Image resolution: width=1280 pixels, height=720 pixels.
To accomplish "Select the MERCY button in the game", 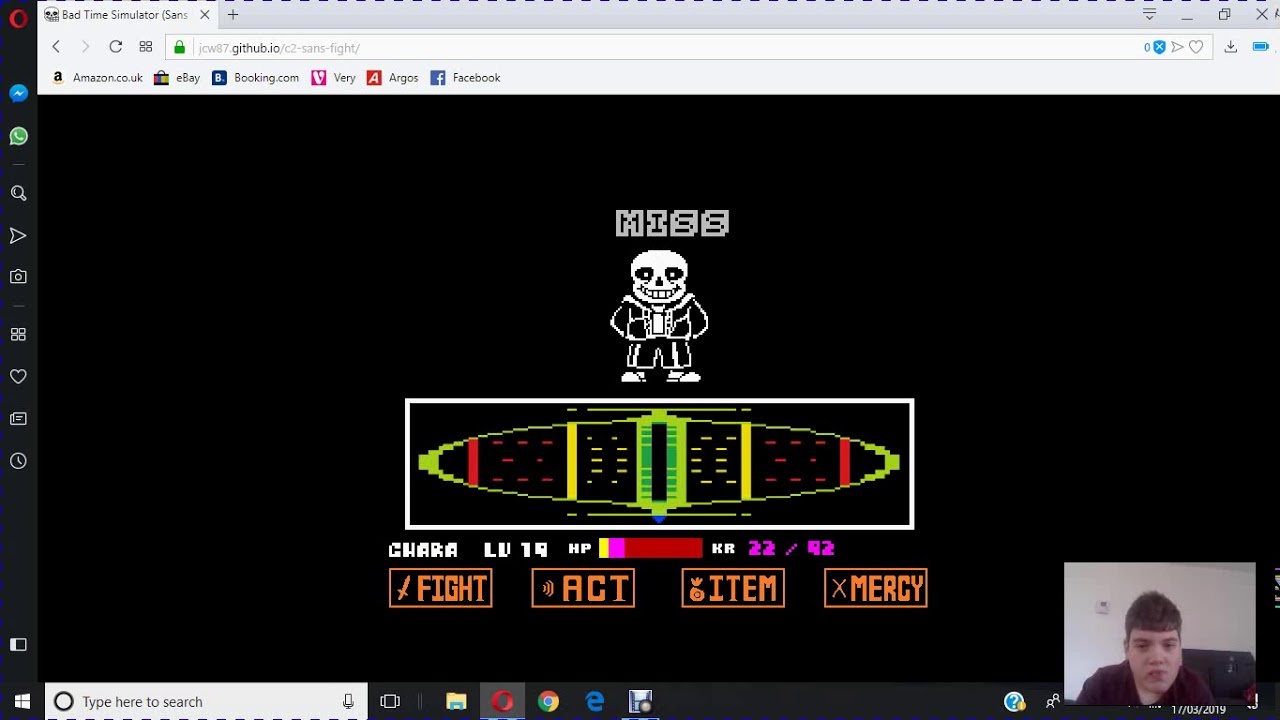I will 876,588.
